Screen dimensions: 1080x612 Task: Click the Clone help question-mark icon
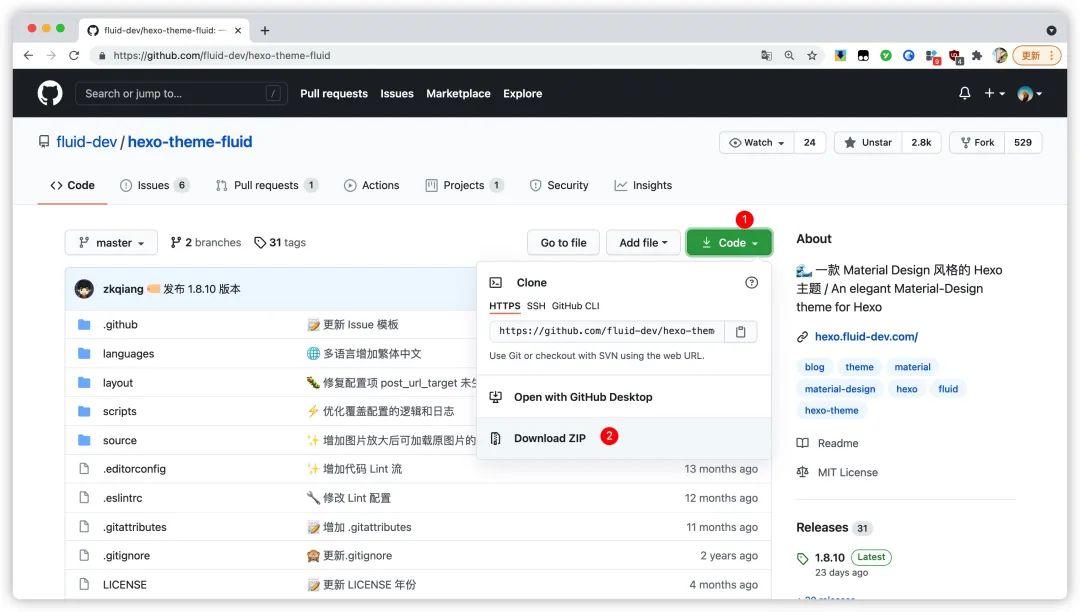[751, 282]
